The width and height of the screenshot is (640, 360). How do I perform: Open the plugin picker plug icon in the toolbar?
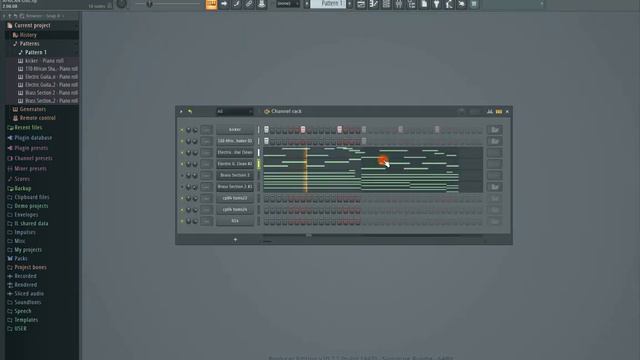click(x=436, y=4)
